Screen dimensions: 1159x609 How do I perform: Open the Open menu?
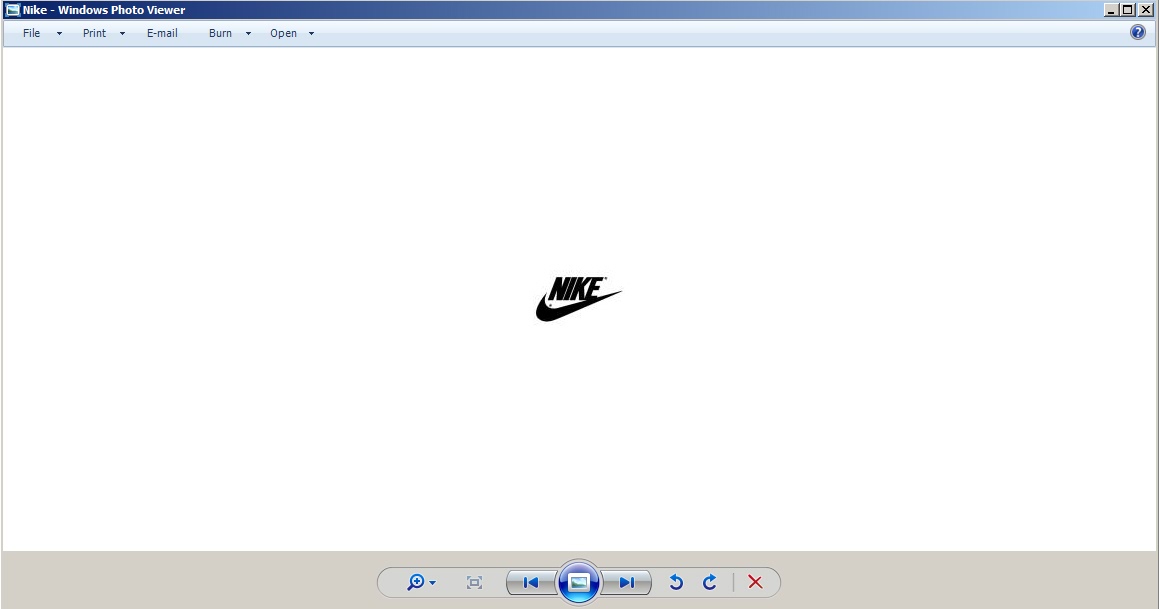tap(283, 33)
